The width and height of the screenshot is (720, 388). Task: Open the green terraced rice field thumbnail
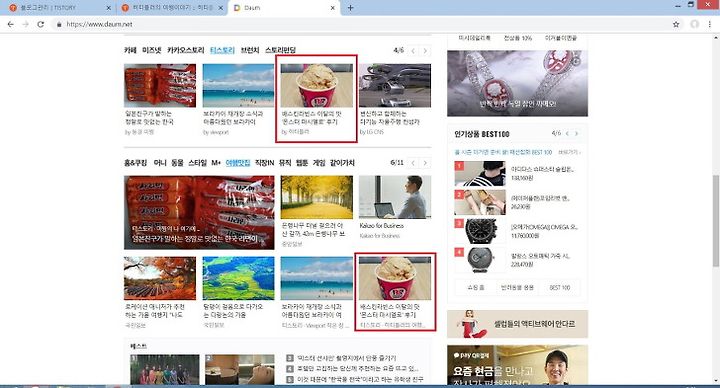pos(238,278)
